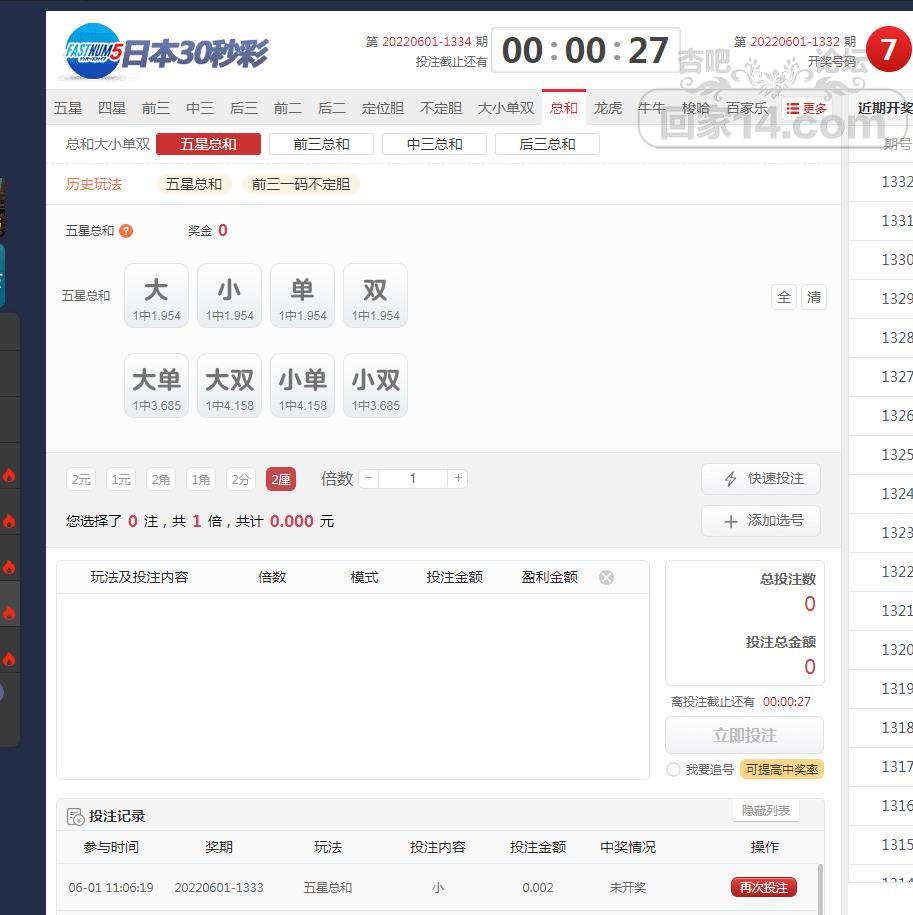Enable the 我要追号 radio option

point(673,770)
